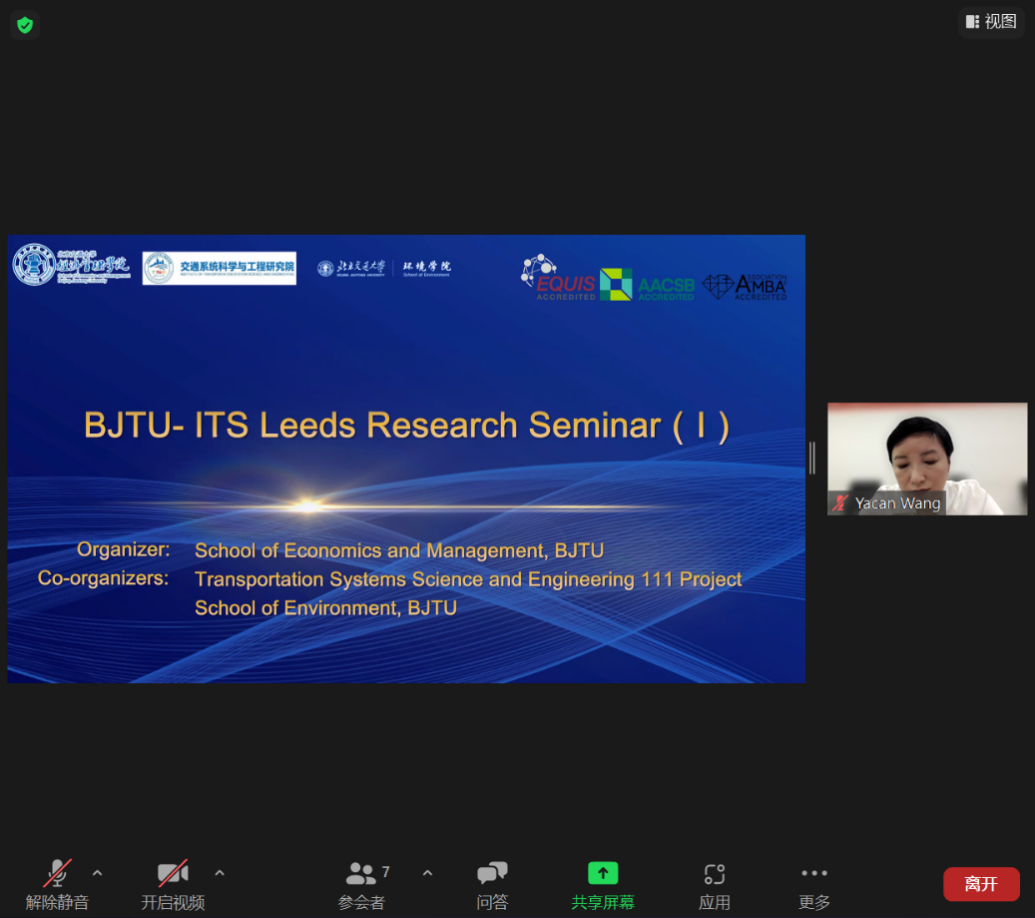Screen dimensions: 1035x918
Task: Select Yacan Wang's video thumbnail
Action: tap(927, 459)
